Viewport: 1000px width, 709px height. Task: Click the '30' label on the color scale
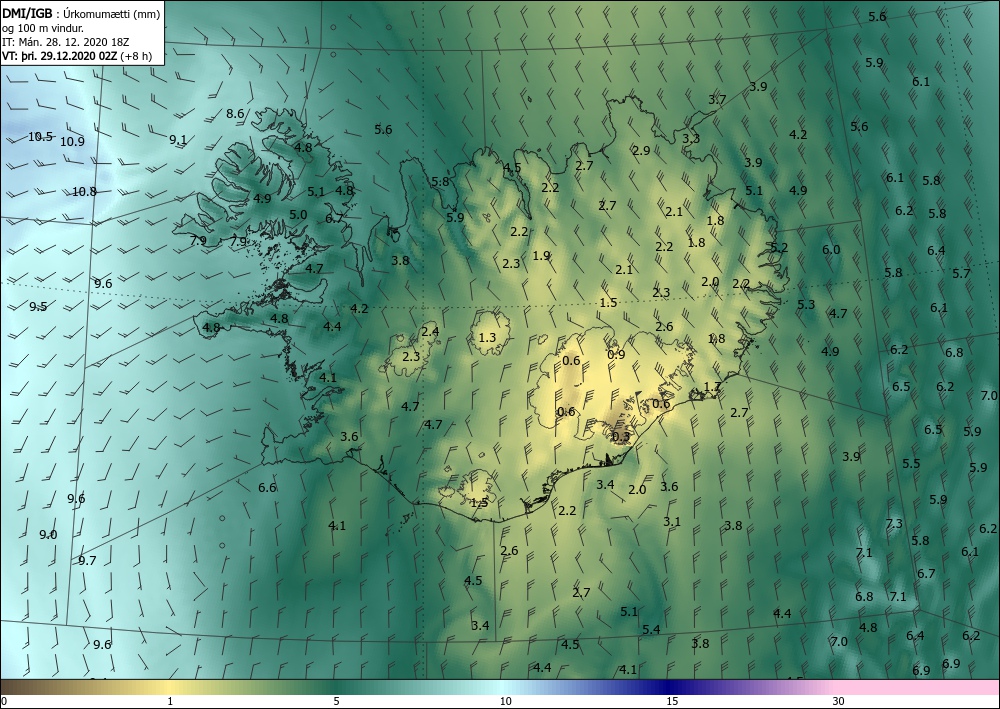[839, 701]
